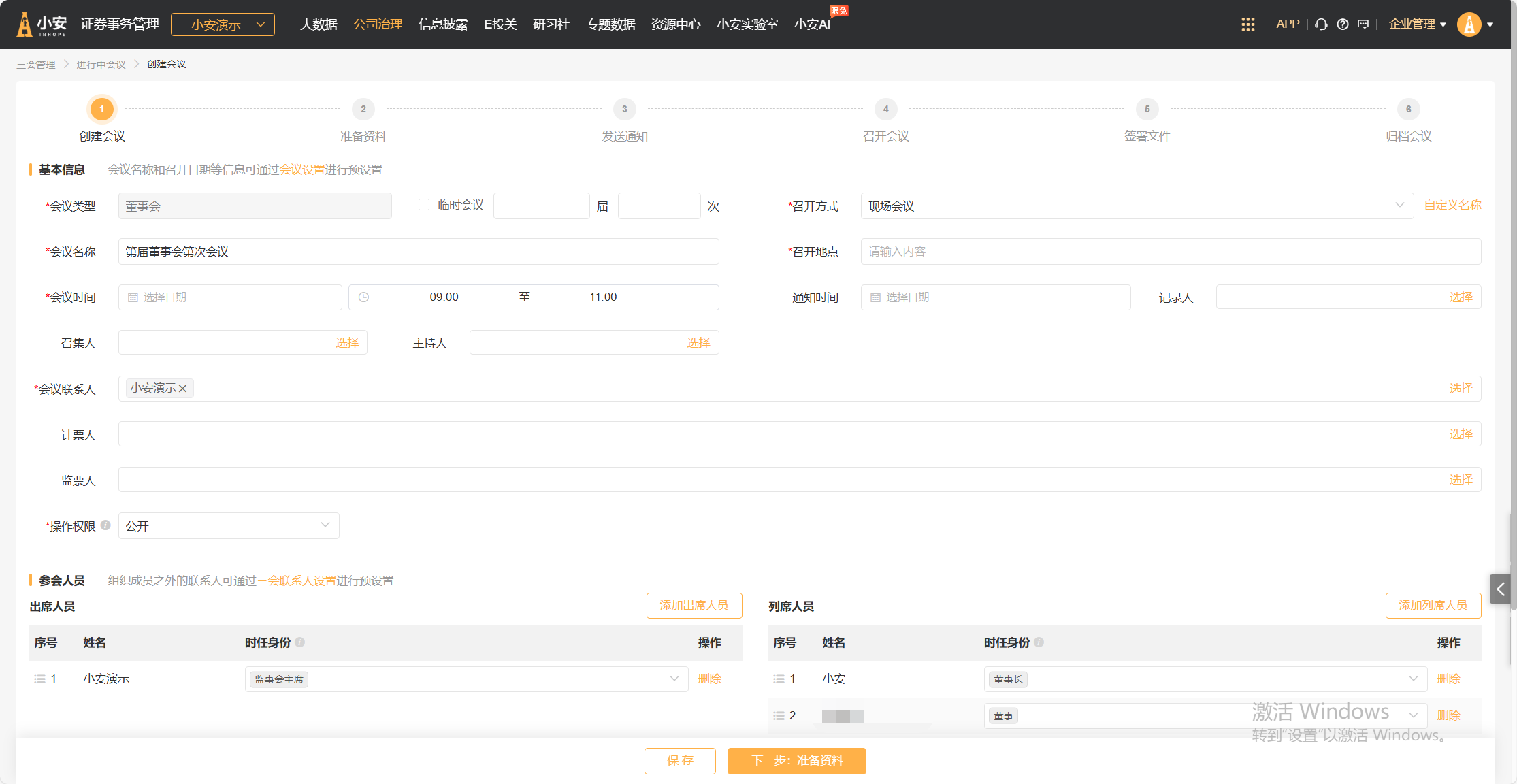Click info icon beside 操作权限
Image resolution: width=1517 pixels, height=784 pixels.
click(105, 525)
